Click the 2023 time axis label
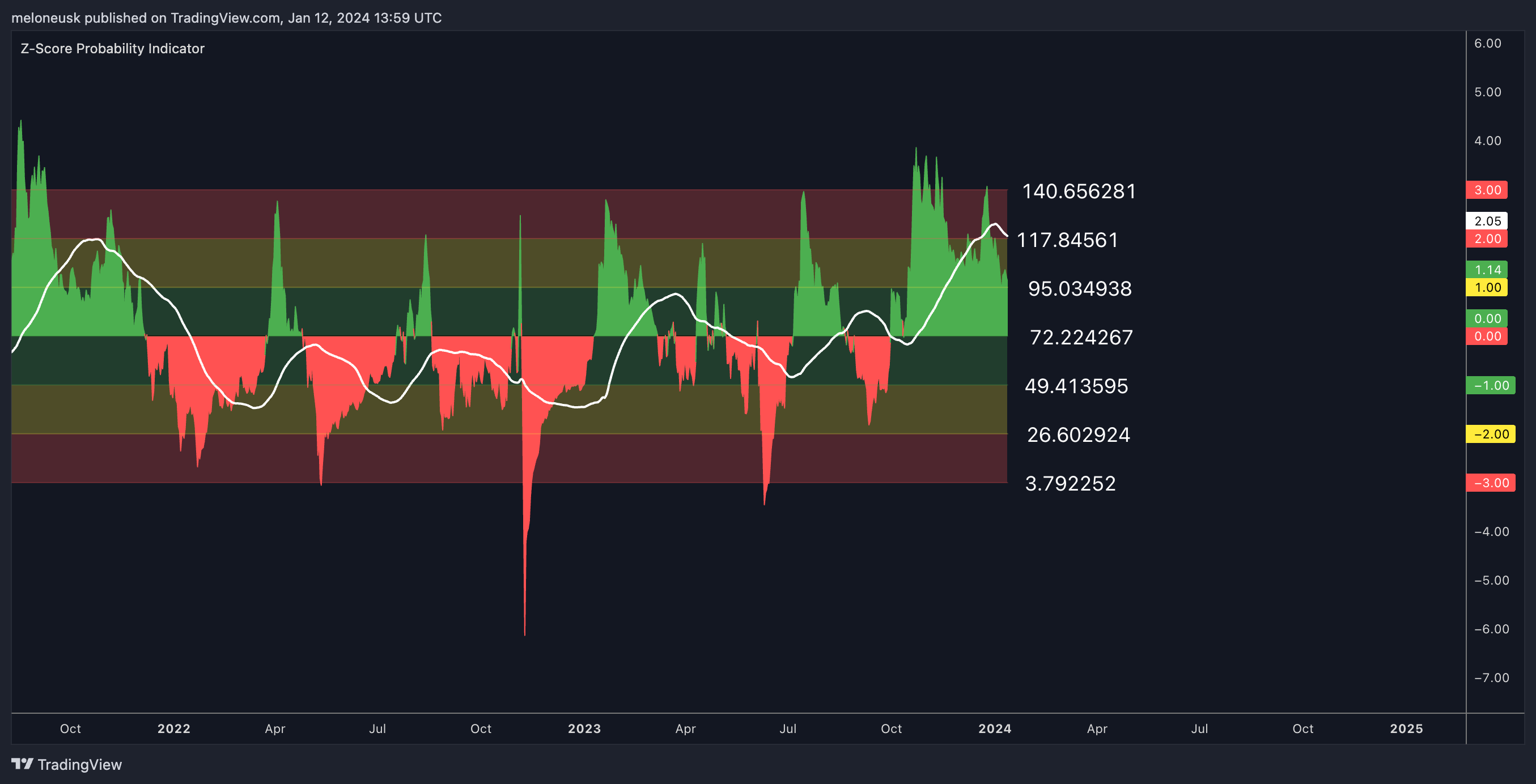1536x784 pixels. click(584, 729)
